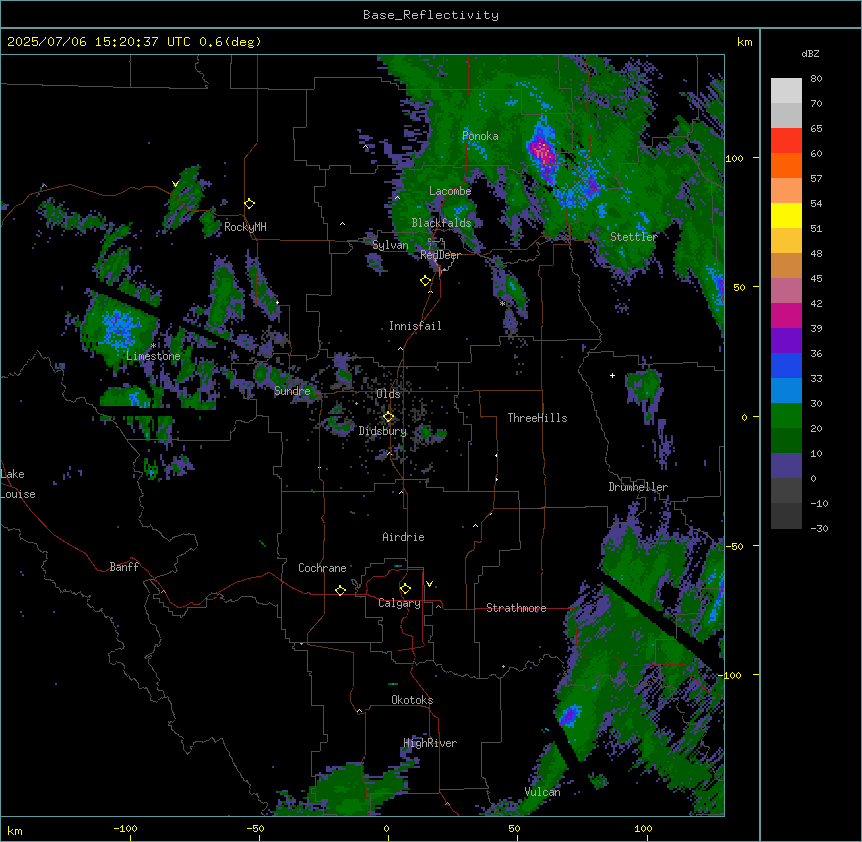Click the royal blue 33-36 dBZ swatch
The height and width of the screenshot is (842, 862).
[786, 365]
